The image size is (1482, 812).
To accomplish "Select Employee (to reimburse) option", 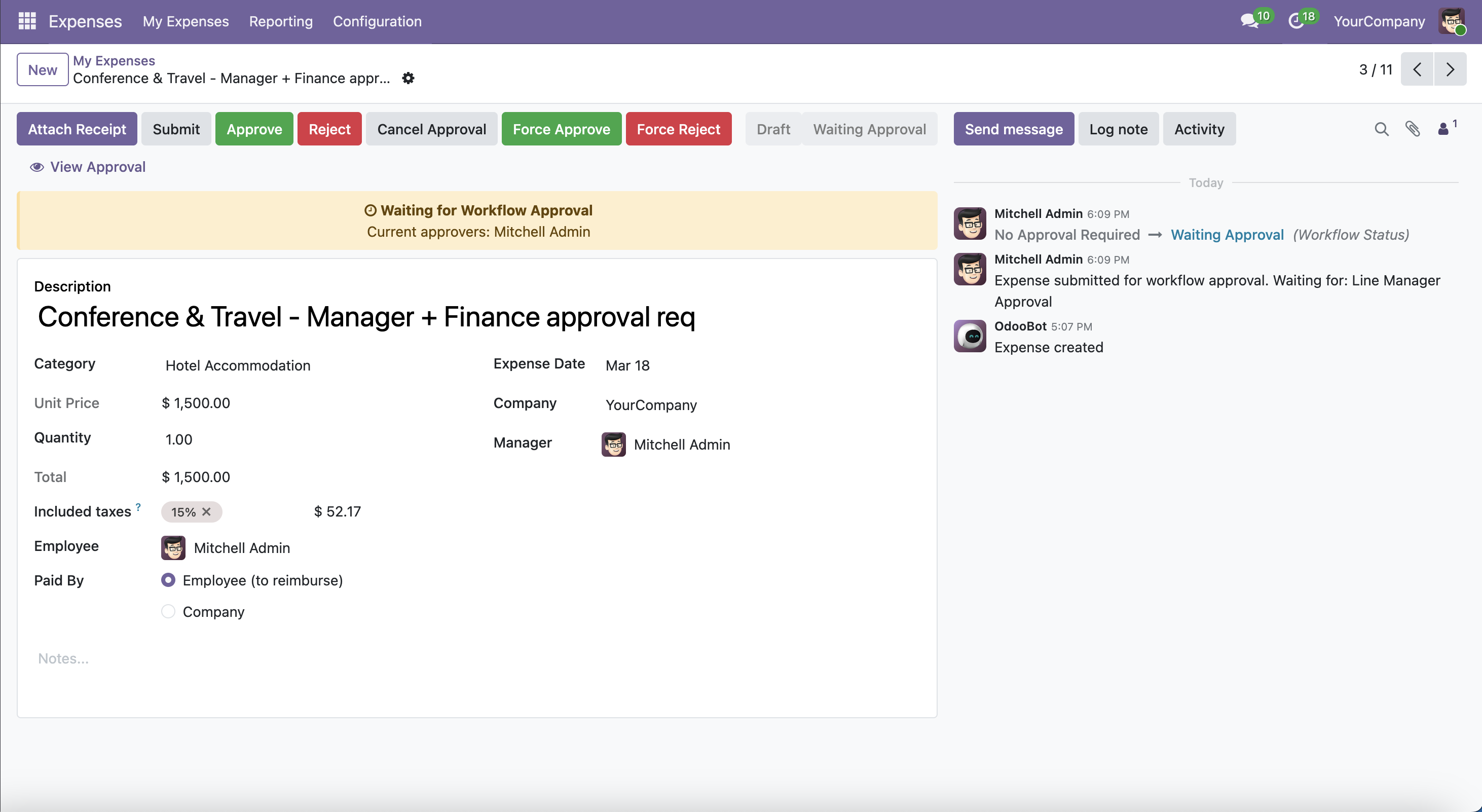I will tap(168, 580).
